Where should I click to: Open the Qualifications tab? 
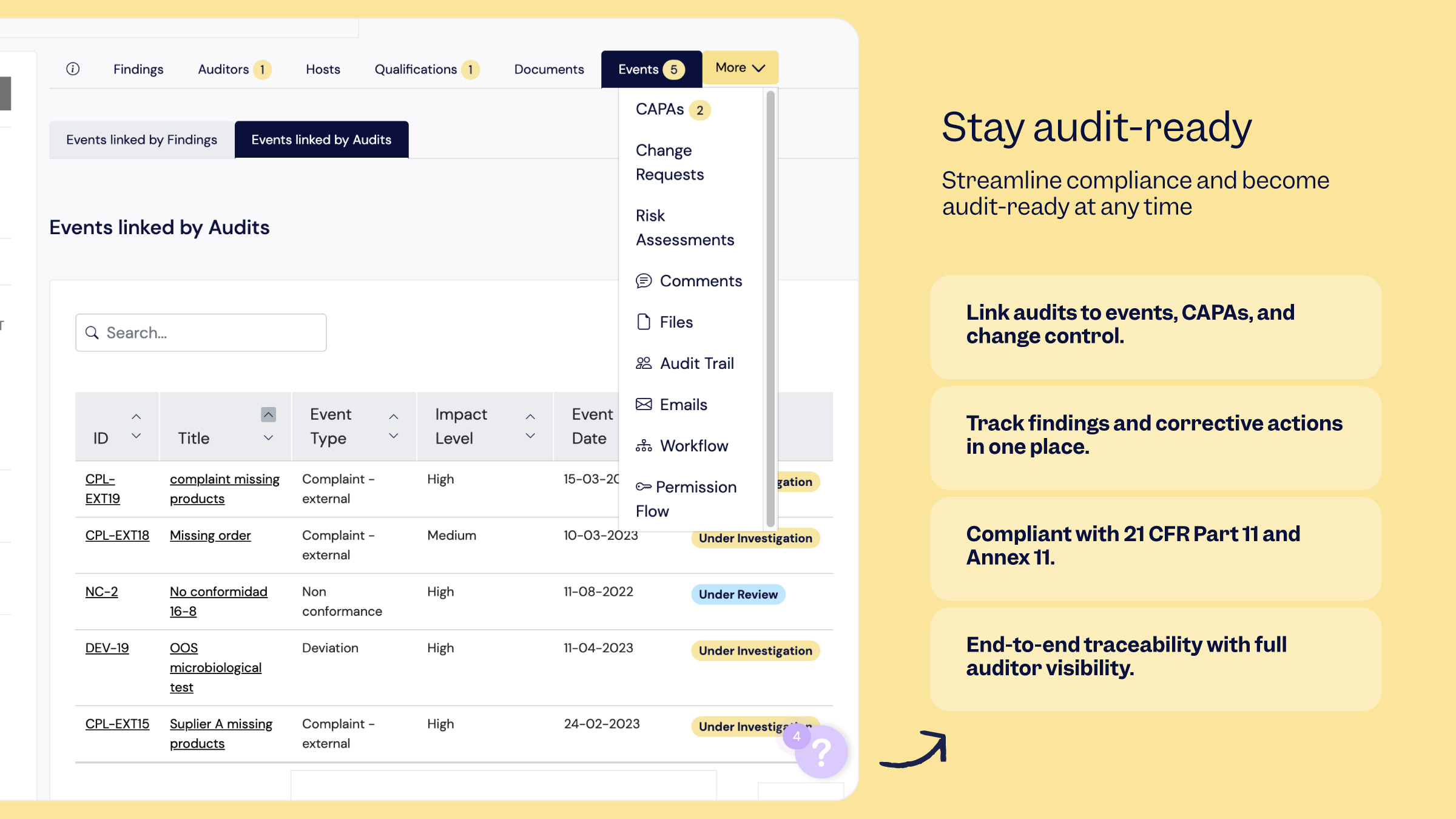point(416,69)
